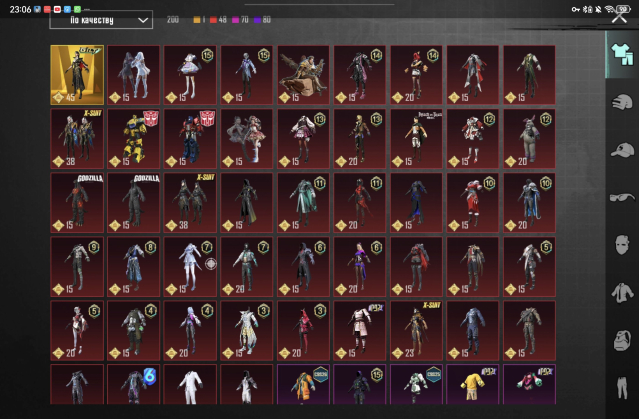The image size is (639, 419).
Task: Pick the yellow Bumblebee Transformers outfit
Action: [x=133, y=138]
